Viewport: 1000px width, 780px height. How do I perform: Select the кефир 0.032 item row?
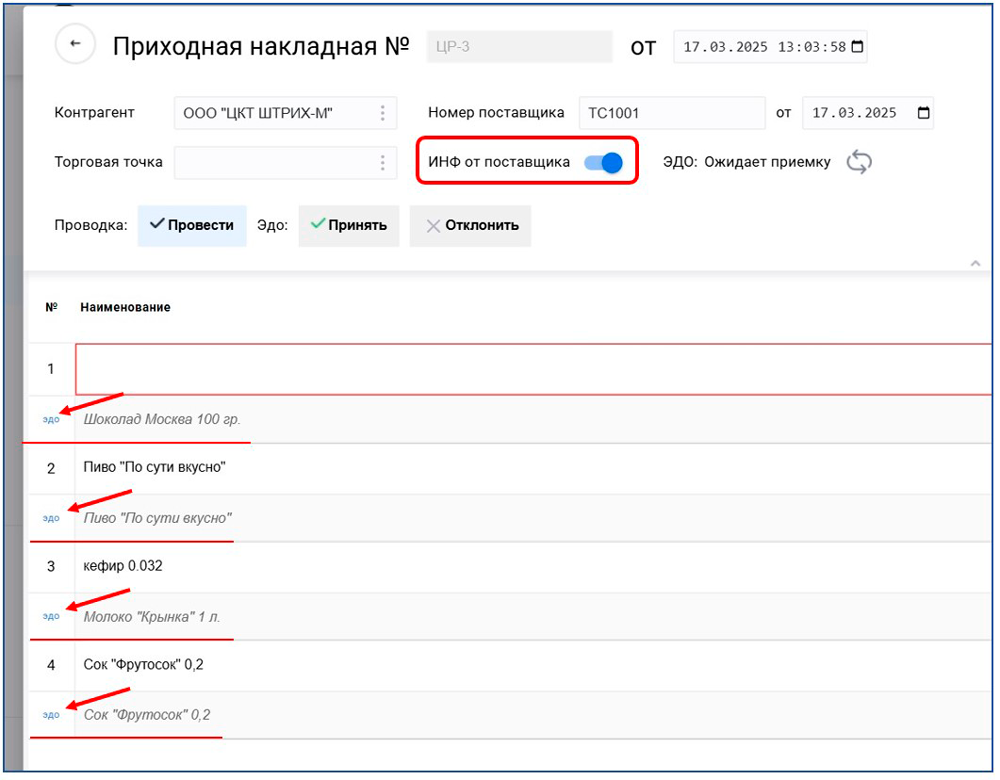pyautogui.click(x=123, y=566)
